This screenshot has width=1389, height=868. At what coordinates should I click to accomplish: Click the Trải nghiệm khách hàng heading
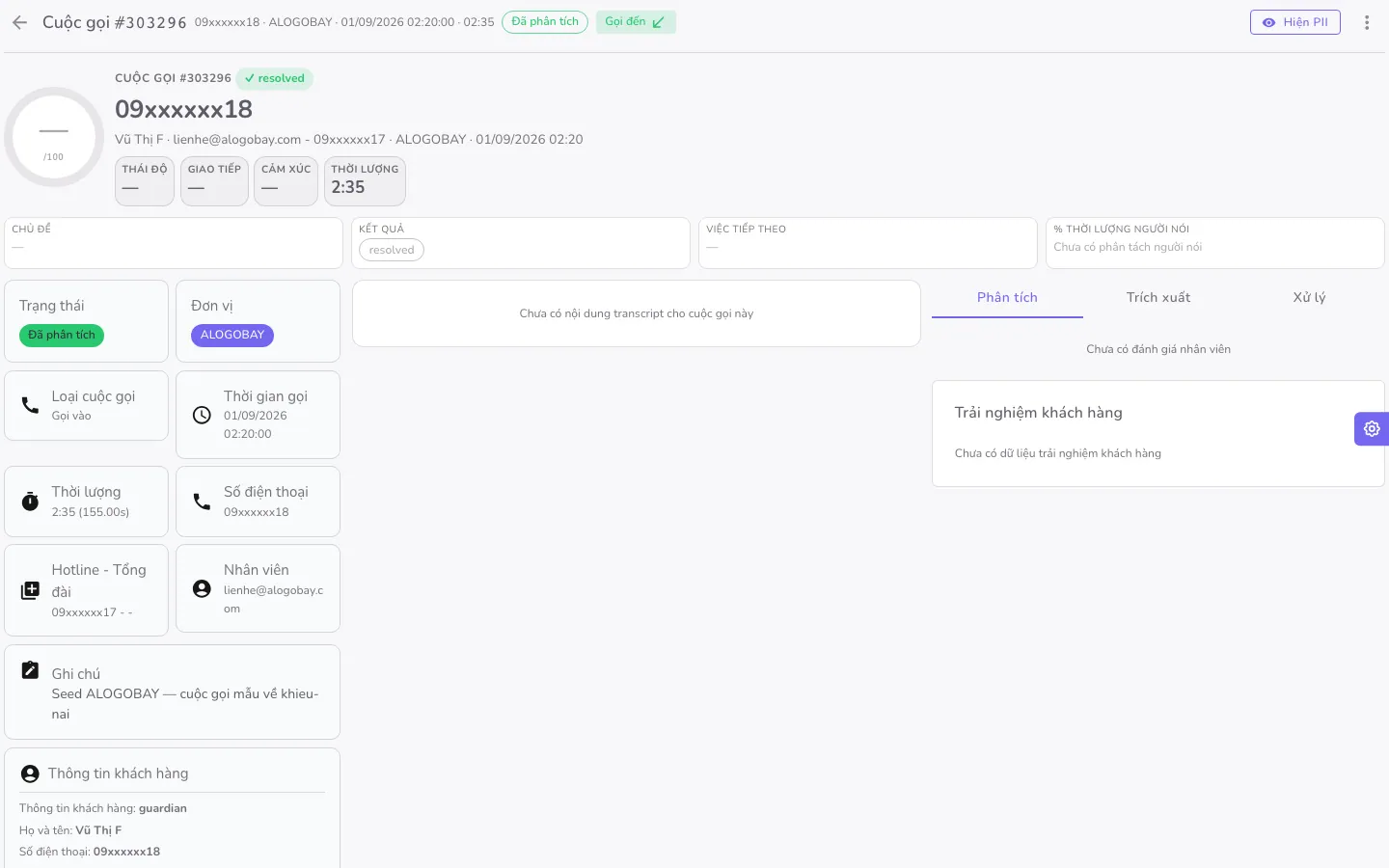(1039, 413)
